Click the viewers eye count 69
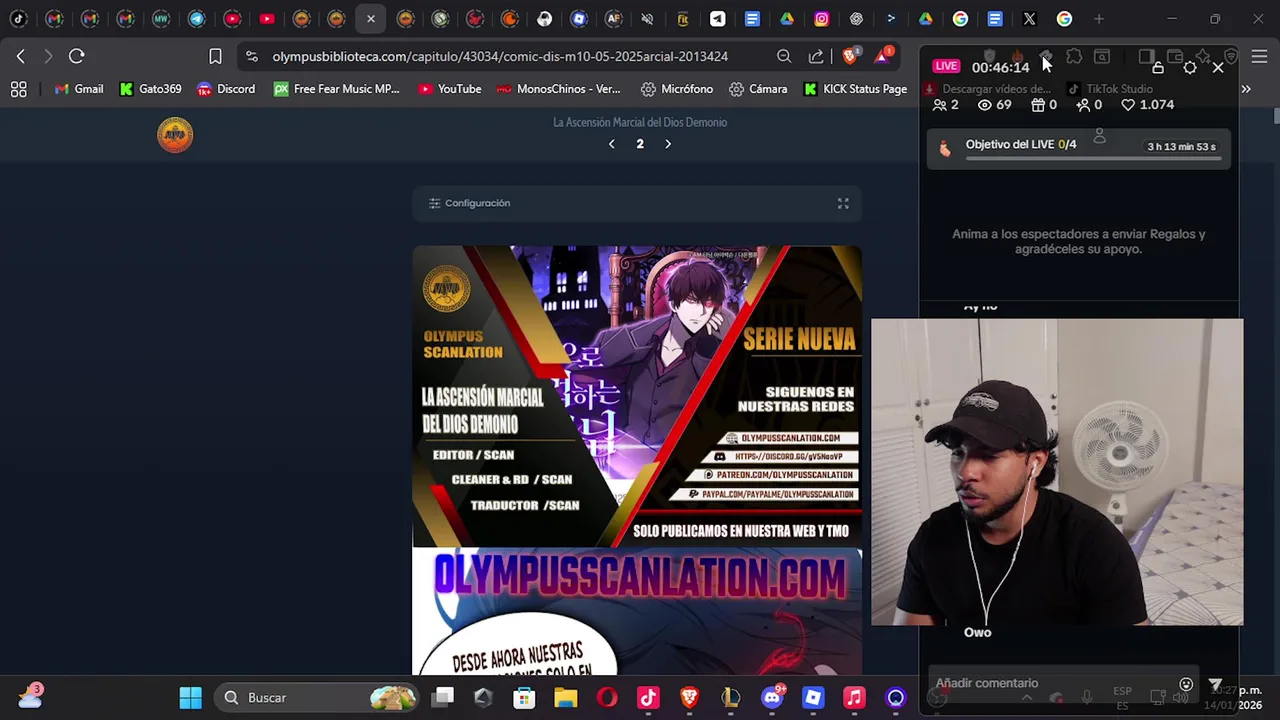The width and height of the screenshot is (1280, 720). 994,105
